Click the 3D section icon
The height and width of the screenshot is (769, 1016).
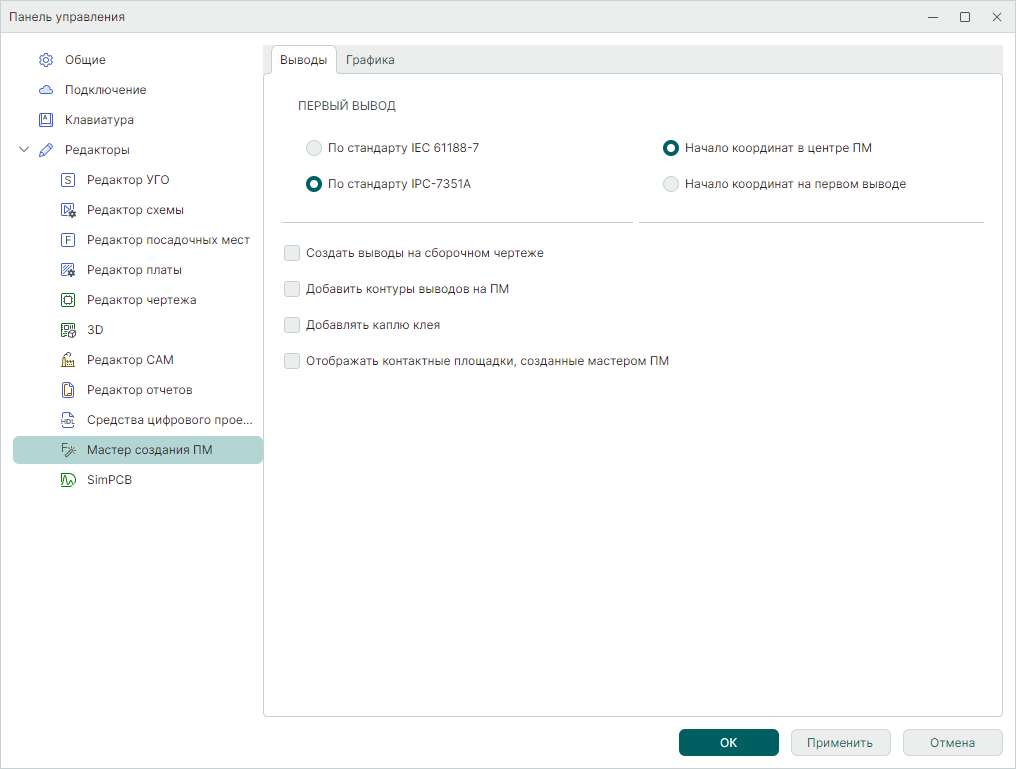[x=68, y=330]
